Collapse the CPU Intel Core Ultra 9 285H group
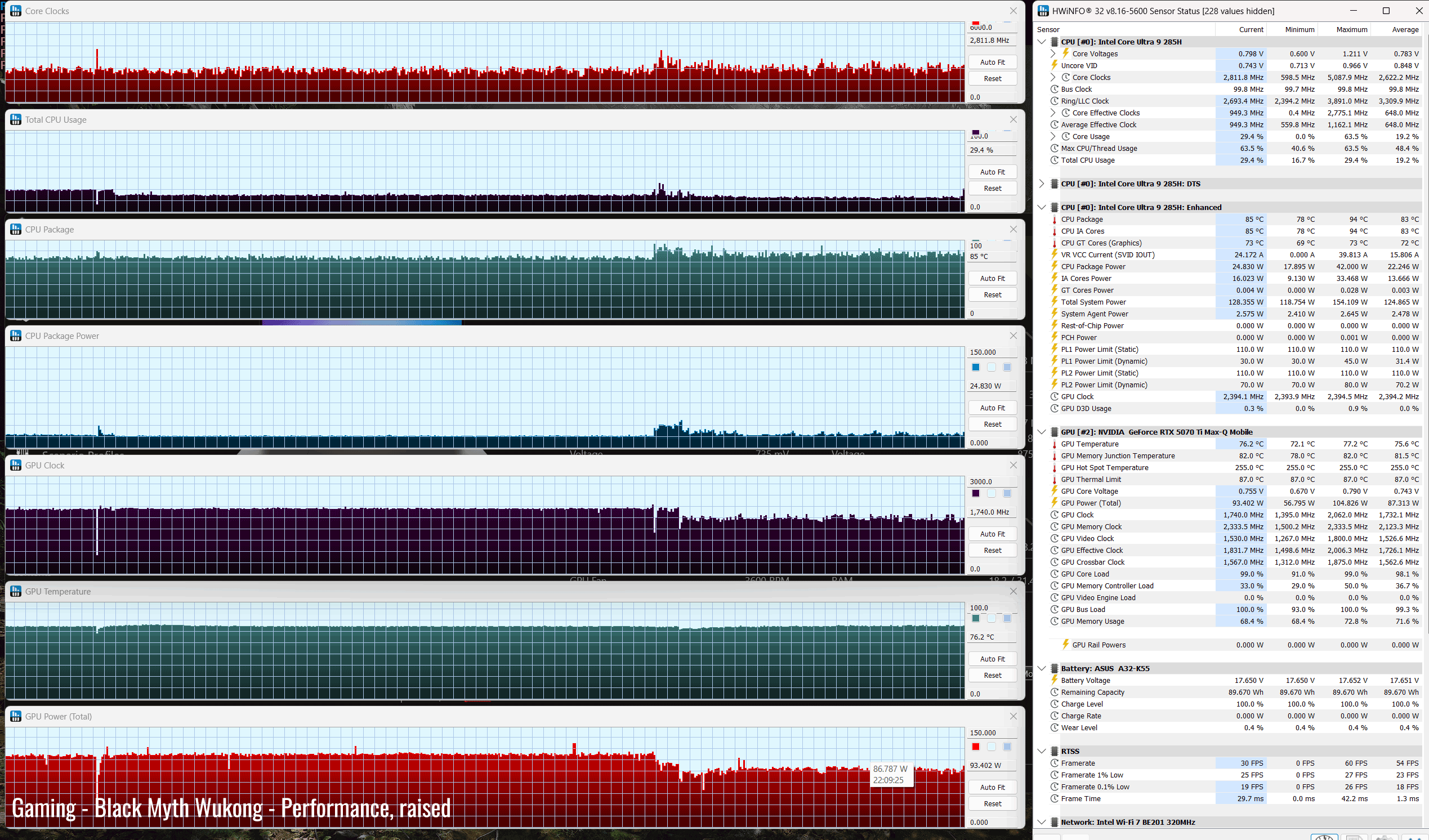1429x840 pixels. click(1041, 42)
